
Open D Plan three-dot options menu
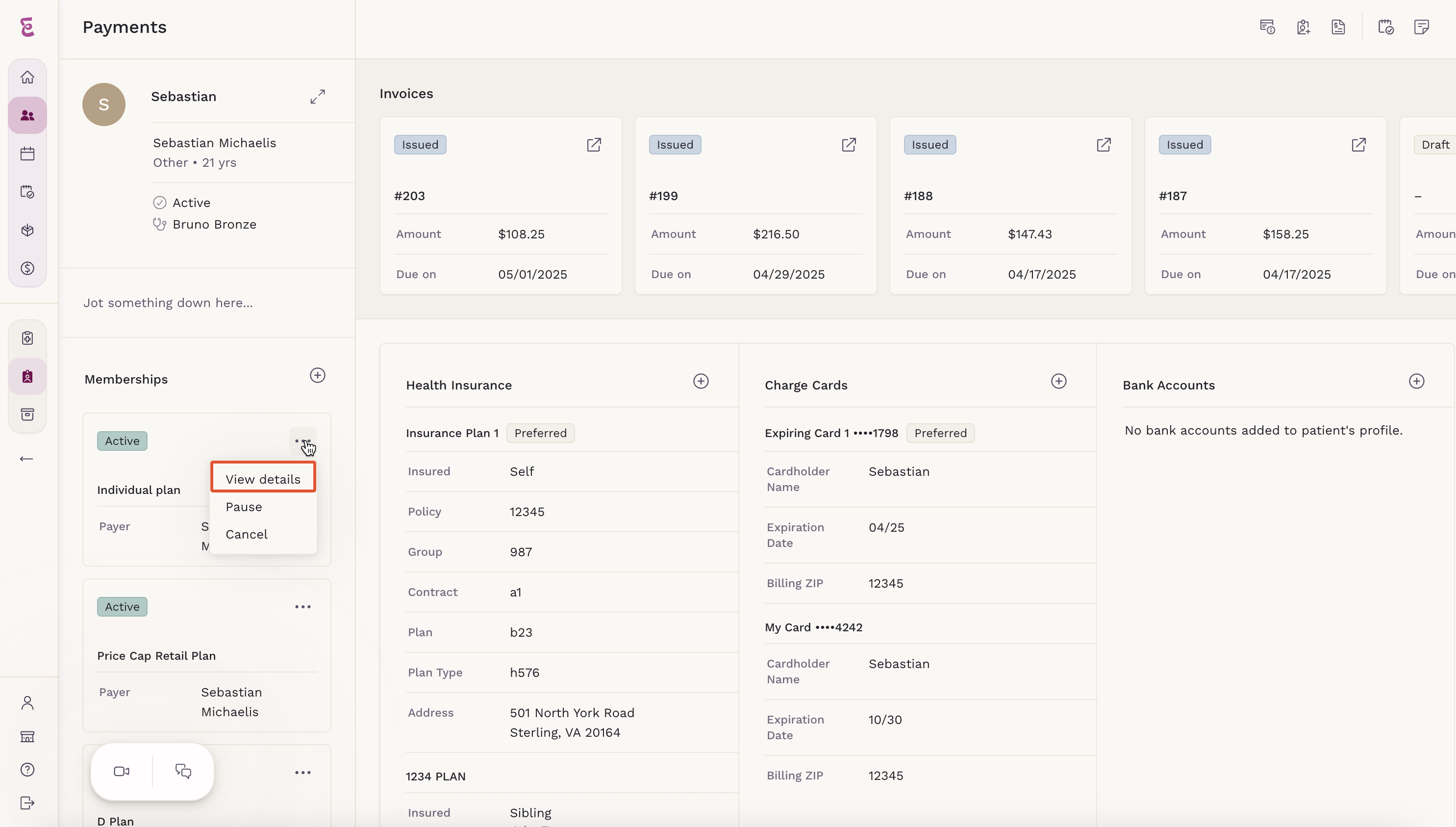[302, 773]
